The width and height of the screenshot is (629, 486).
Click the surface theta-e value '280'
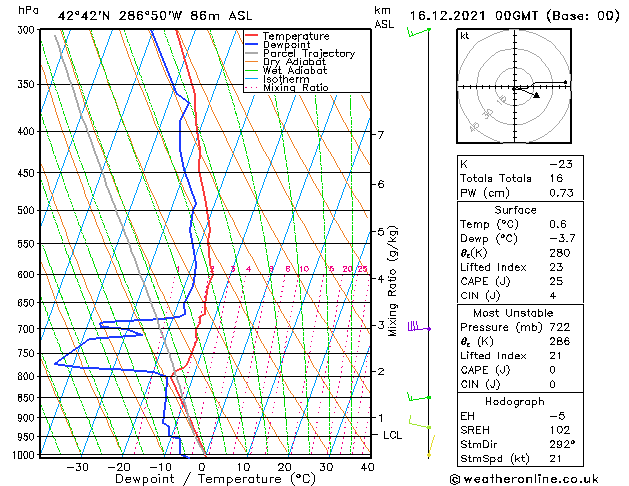(560, 253)
